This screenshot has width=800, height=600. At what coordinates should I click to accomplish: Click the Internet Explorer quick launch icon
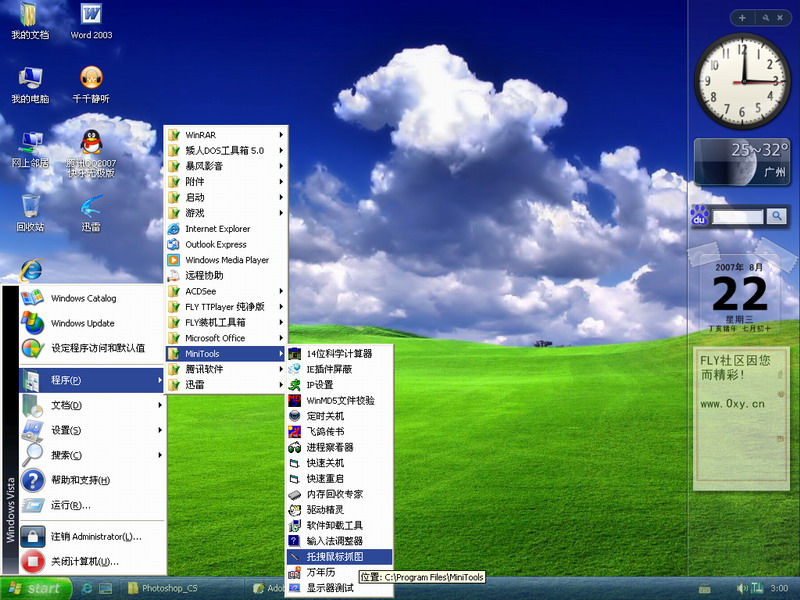point(87,588)
